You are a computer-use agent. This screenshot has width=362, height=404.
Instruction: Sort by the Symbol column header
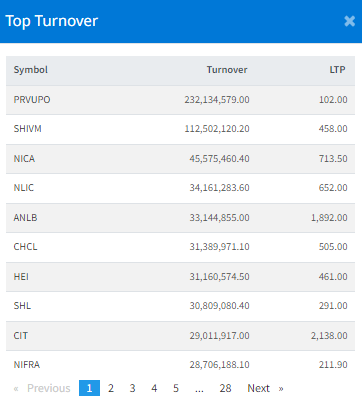click(31, 70)
